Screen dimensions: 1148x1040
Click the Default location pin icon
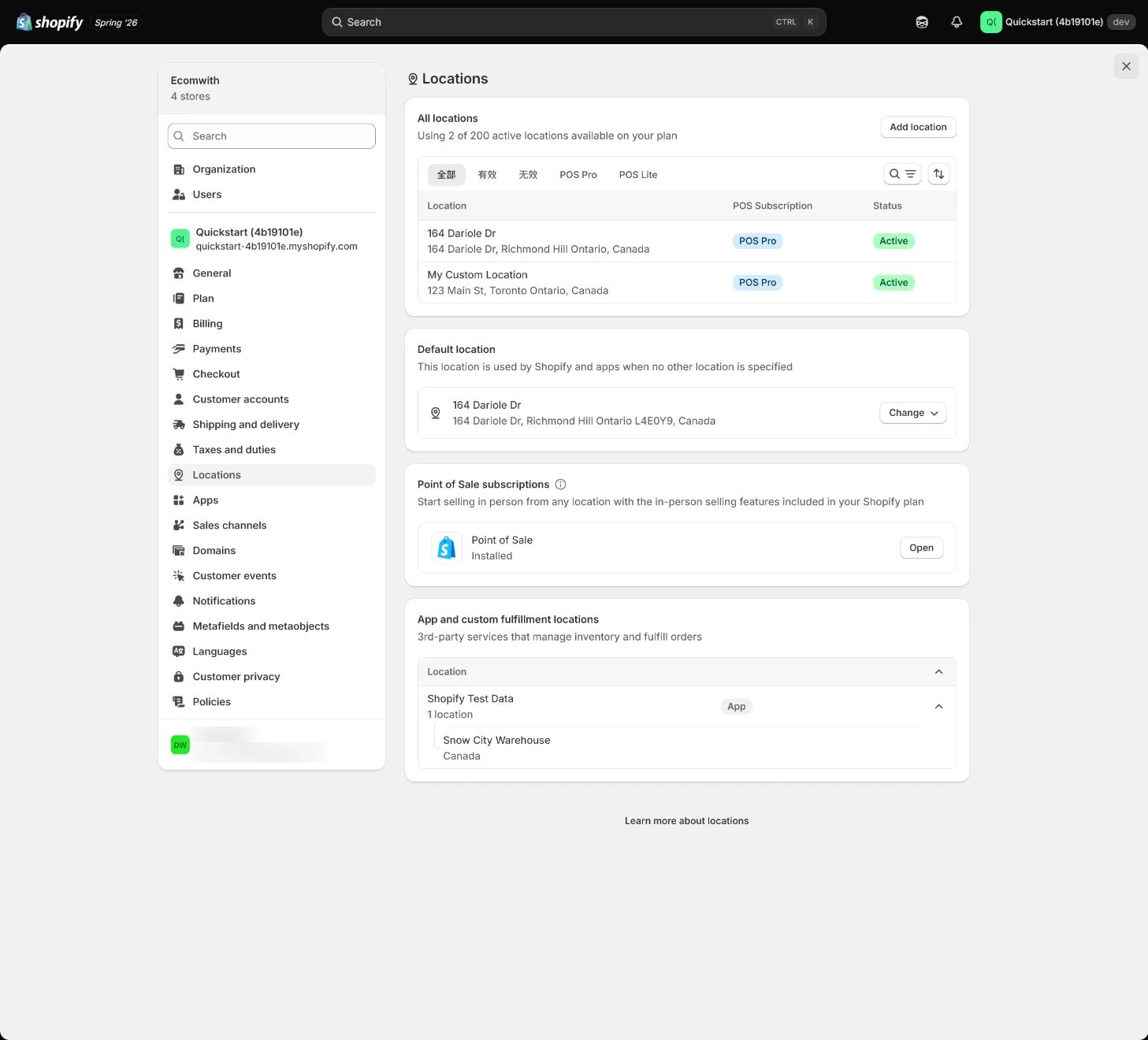pyautogui.click(x=435, y=413)
